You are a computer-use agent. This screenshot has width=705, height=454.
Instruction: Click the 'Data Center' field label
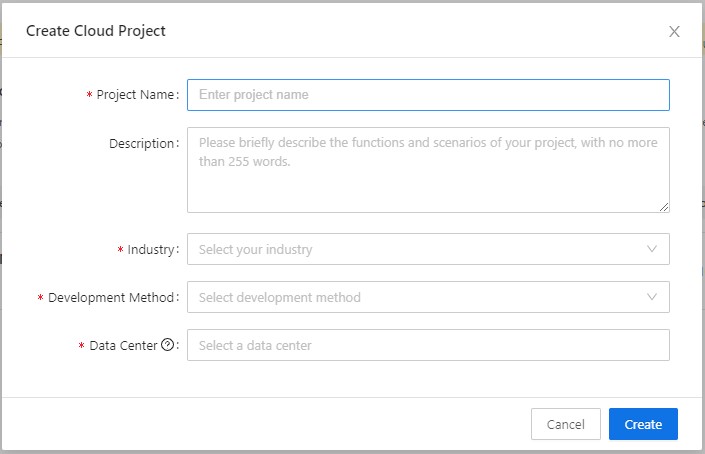(123, 345)
